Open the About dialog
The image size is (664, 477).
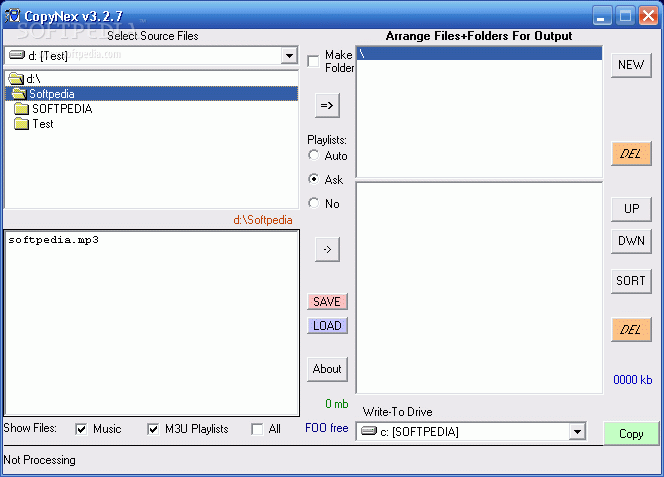point(327,369)
